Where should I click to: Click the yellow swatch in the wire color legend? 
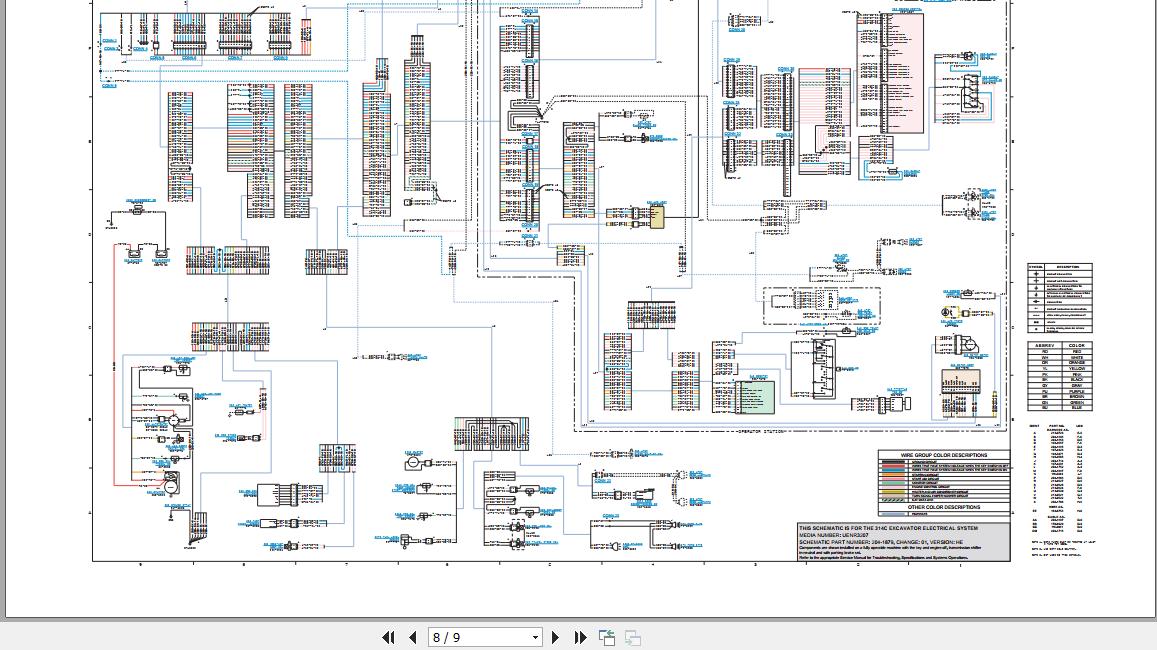tap(893, 492)
